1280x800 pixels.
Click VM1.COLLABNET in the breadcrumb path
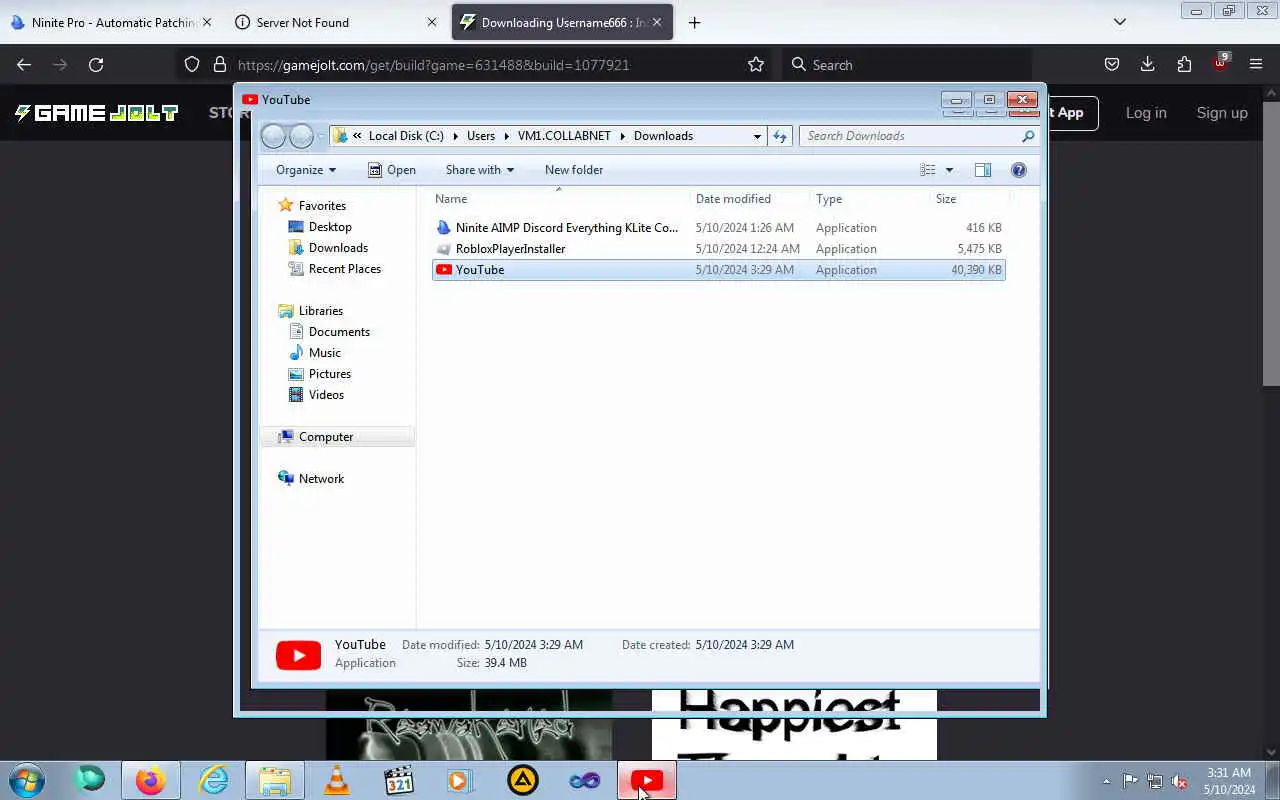click(564, 136)
